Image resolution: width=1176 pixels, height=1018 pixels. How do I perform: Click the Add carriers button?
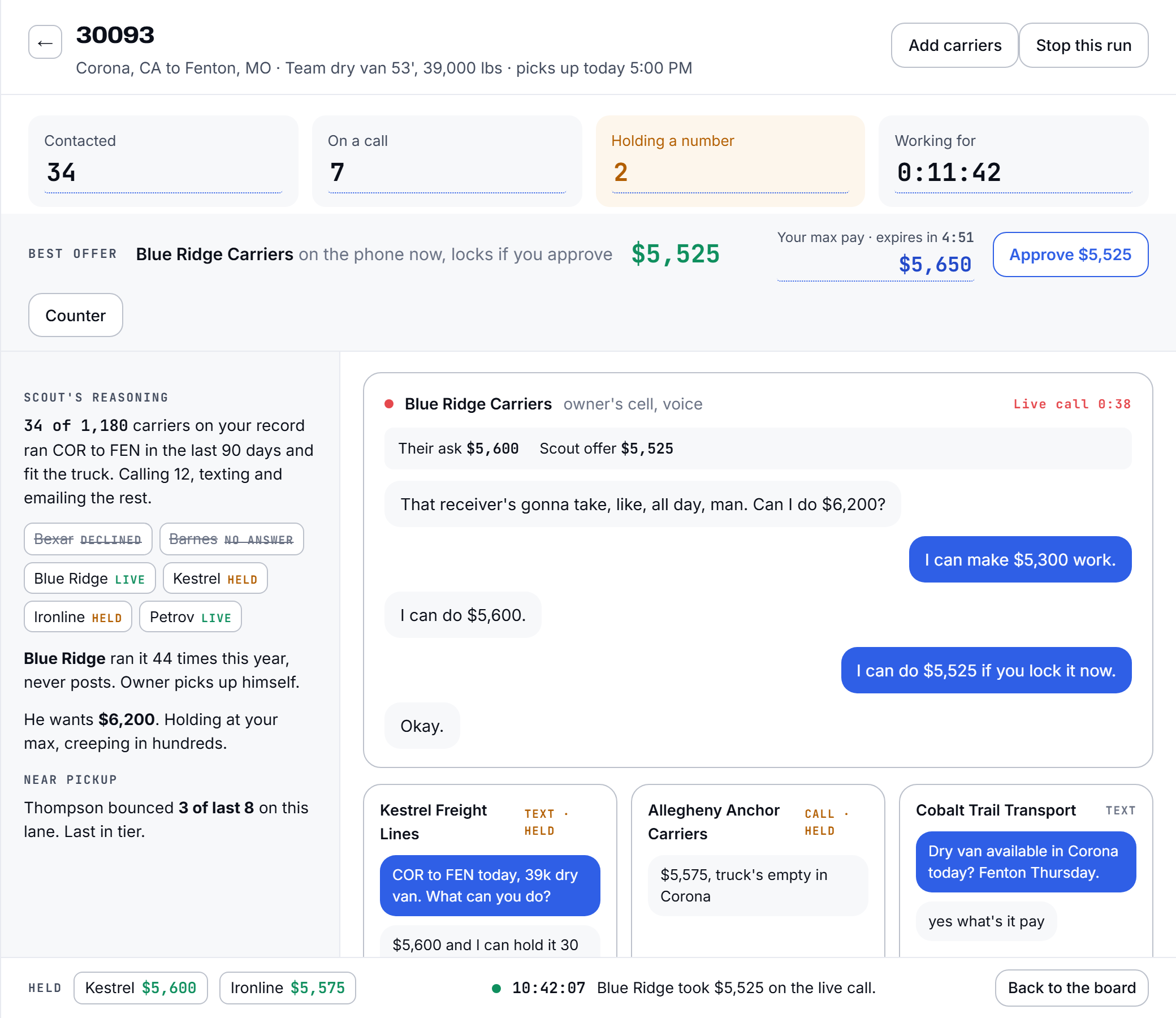tap(954, 45)
